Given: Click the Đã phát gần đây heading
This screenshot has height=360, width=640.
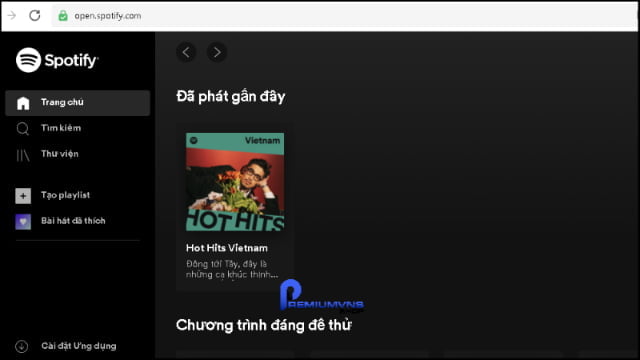Looking at the screenshot, I should 231,97.
